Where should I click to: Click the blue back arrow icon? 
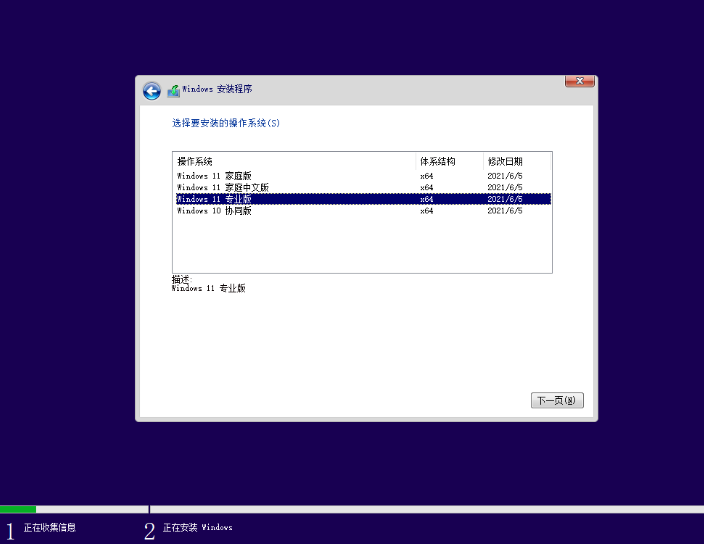[x=152, y=91]
